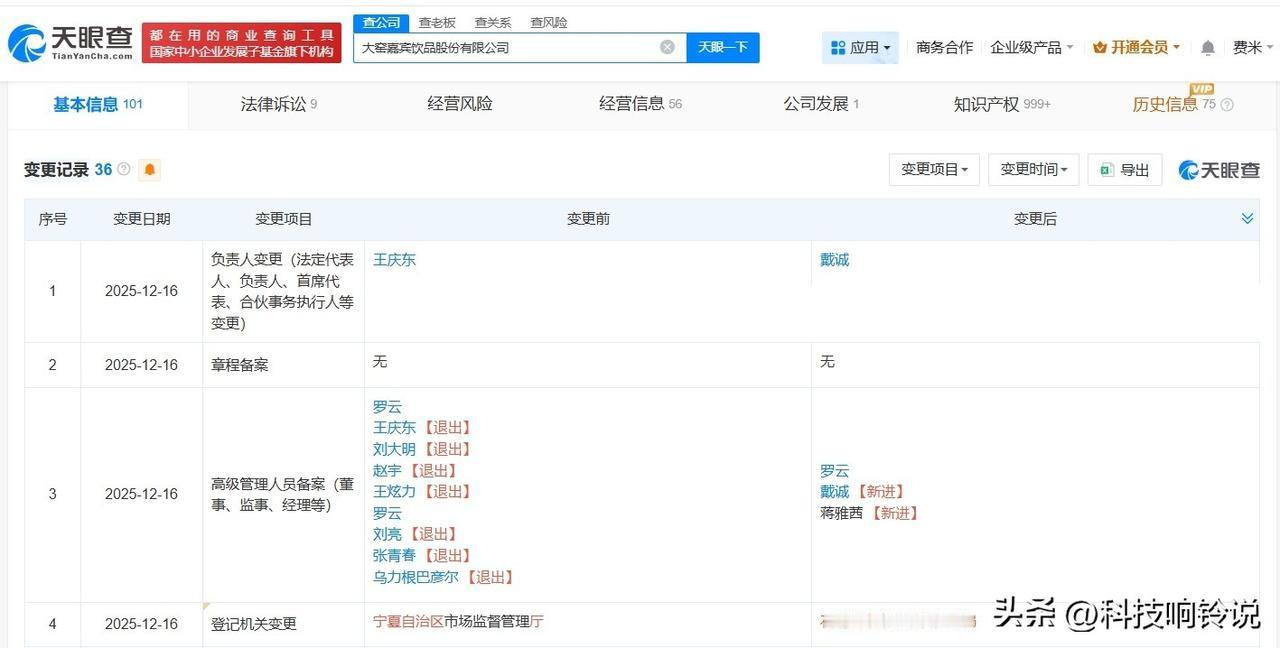Click the help icon beside 变更记录 36
The image size is (1280, 648).
124,170
